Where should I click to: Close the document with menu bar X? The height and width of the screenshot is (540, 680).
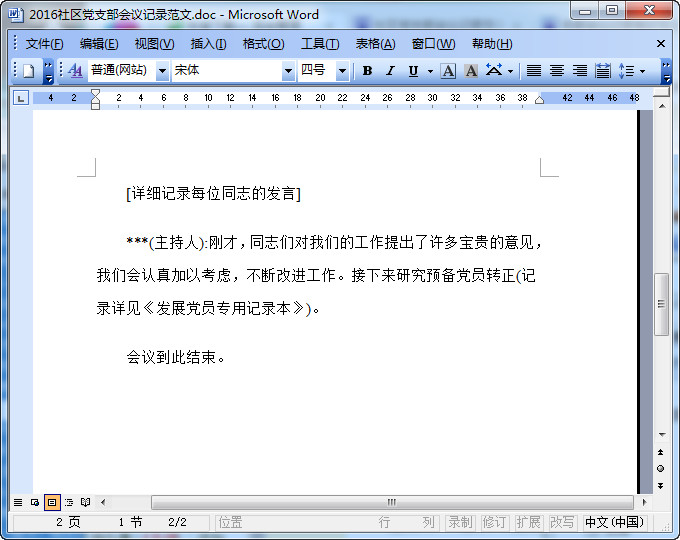tap(660, 44)
